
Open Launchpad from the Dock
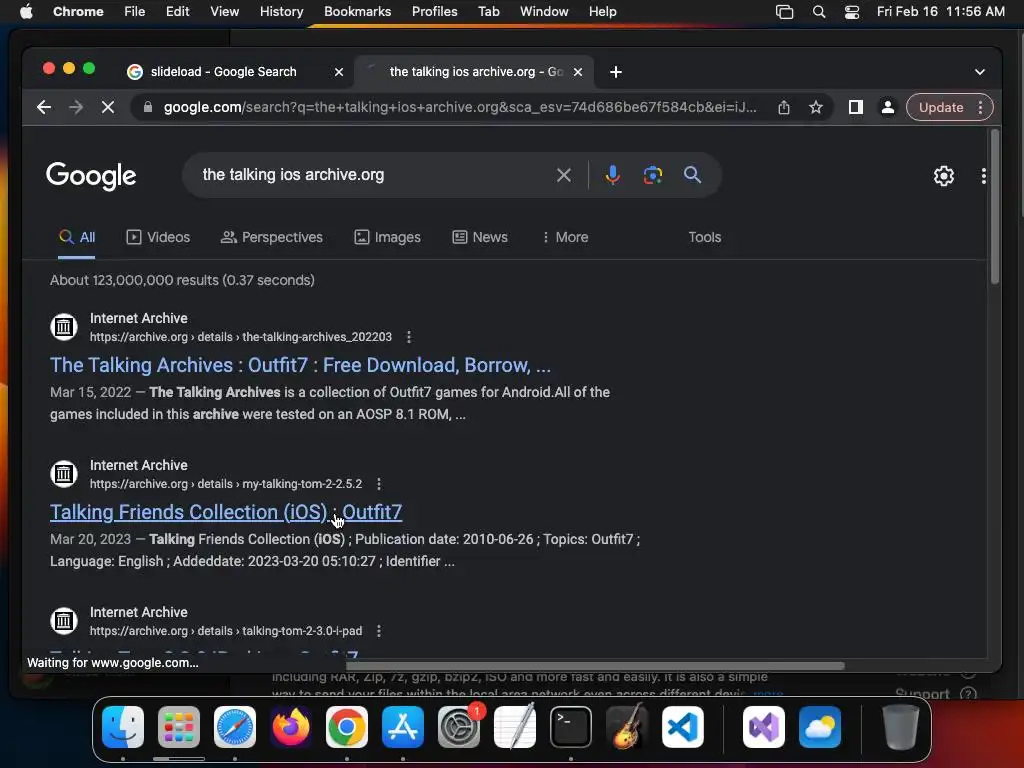[x=179, y=727]
